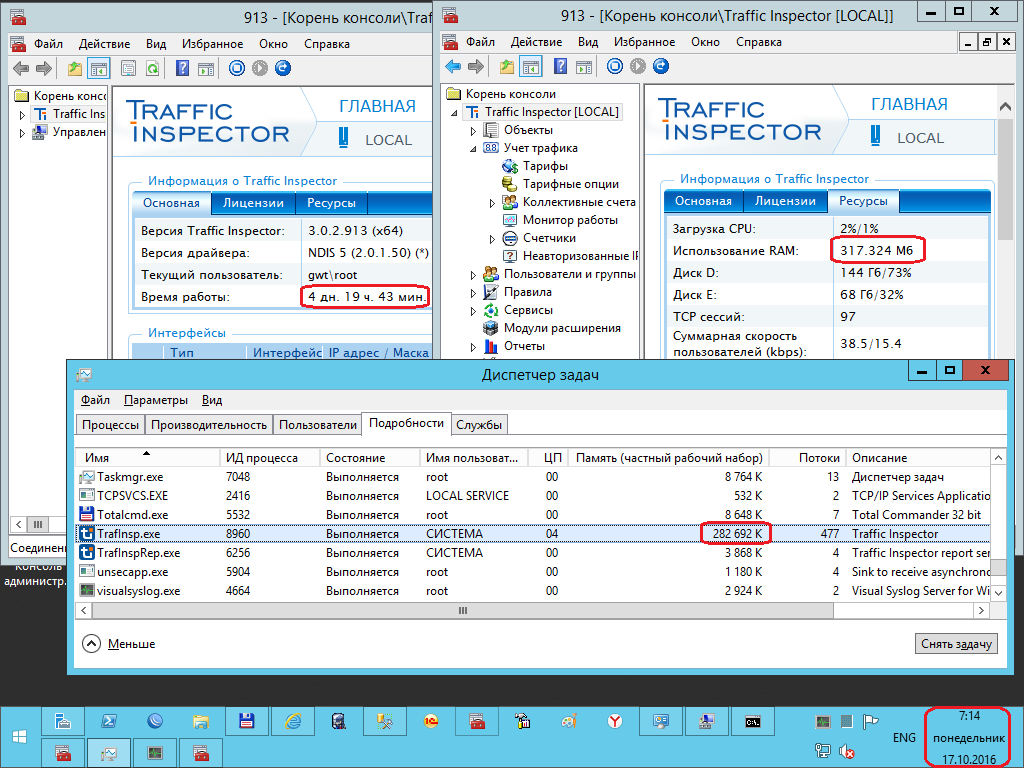Go back using the blue arrow in right console toolbar
The width and height of the screenshot is (1024, 768).
click(453, 66)
